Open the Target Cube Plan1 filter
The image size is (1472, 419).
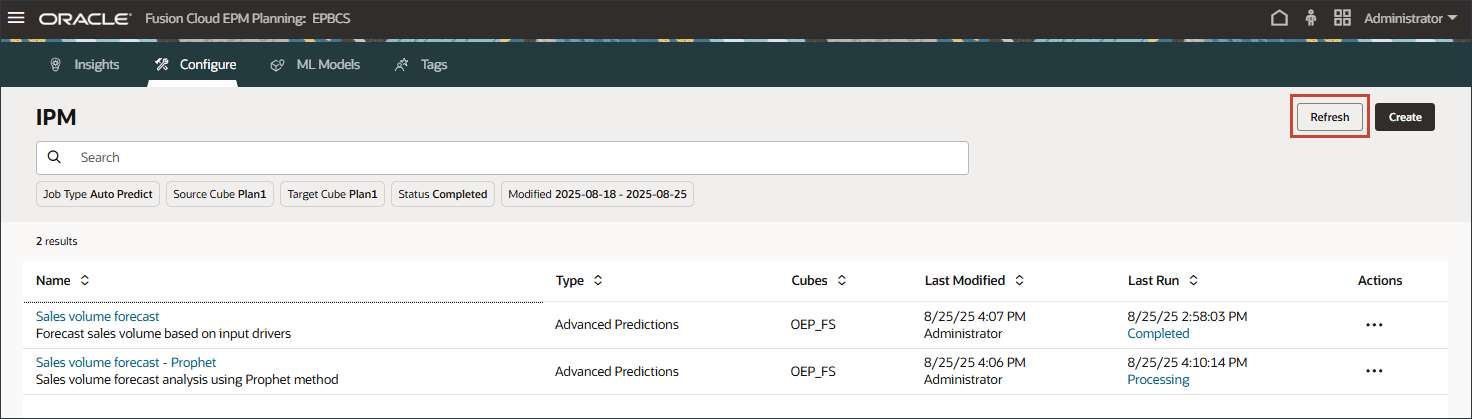[x=332, y=194]
